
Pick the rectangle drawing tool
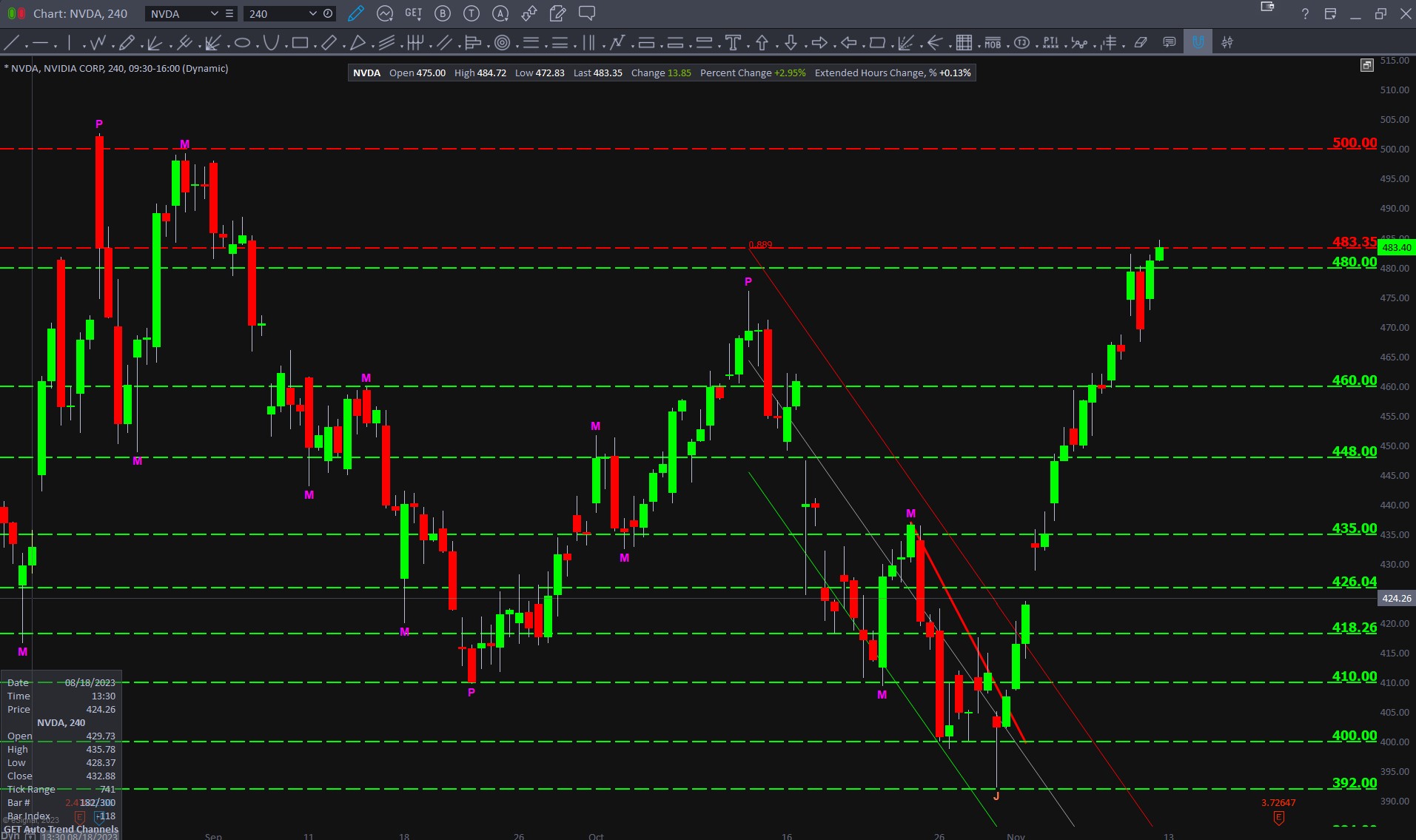[300, 43]
